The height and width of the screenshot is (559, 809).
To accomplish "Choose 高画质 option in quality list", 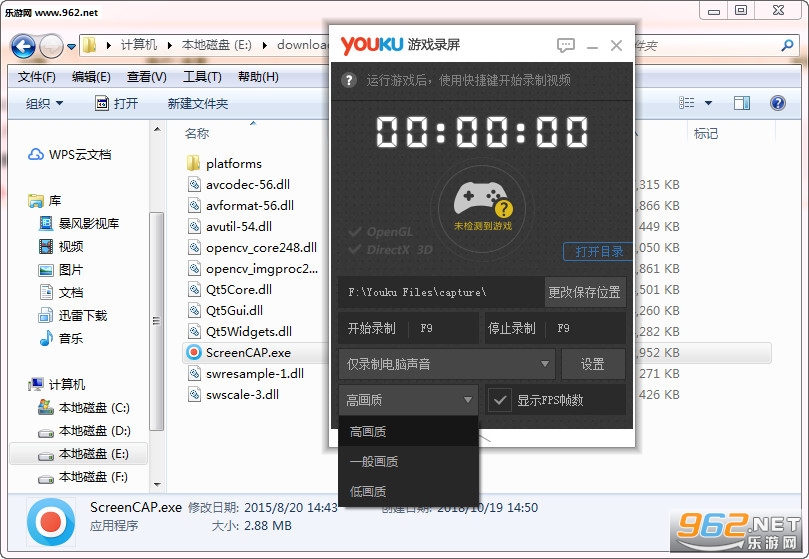I will tap(408, 432).
